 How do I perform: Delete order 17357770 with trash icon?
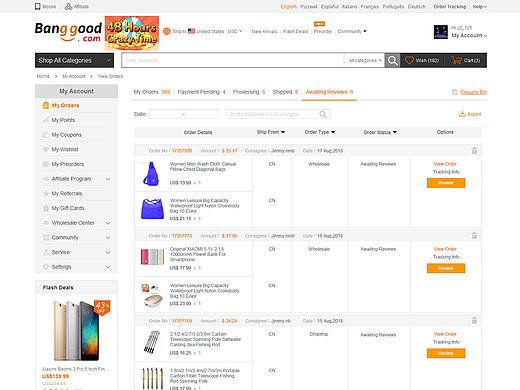pos(474,236)
